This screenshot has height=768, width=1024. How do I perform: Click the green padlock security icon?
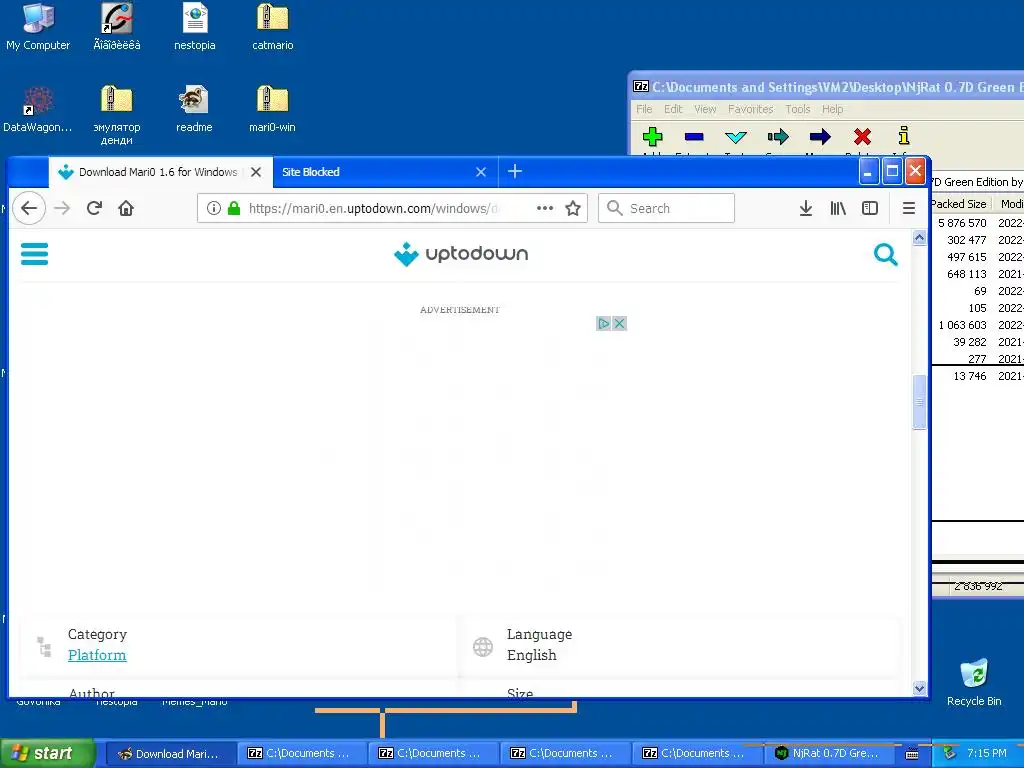(234, 208)
